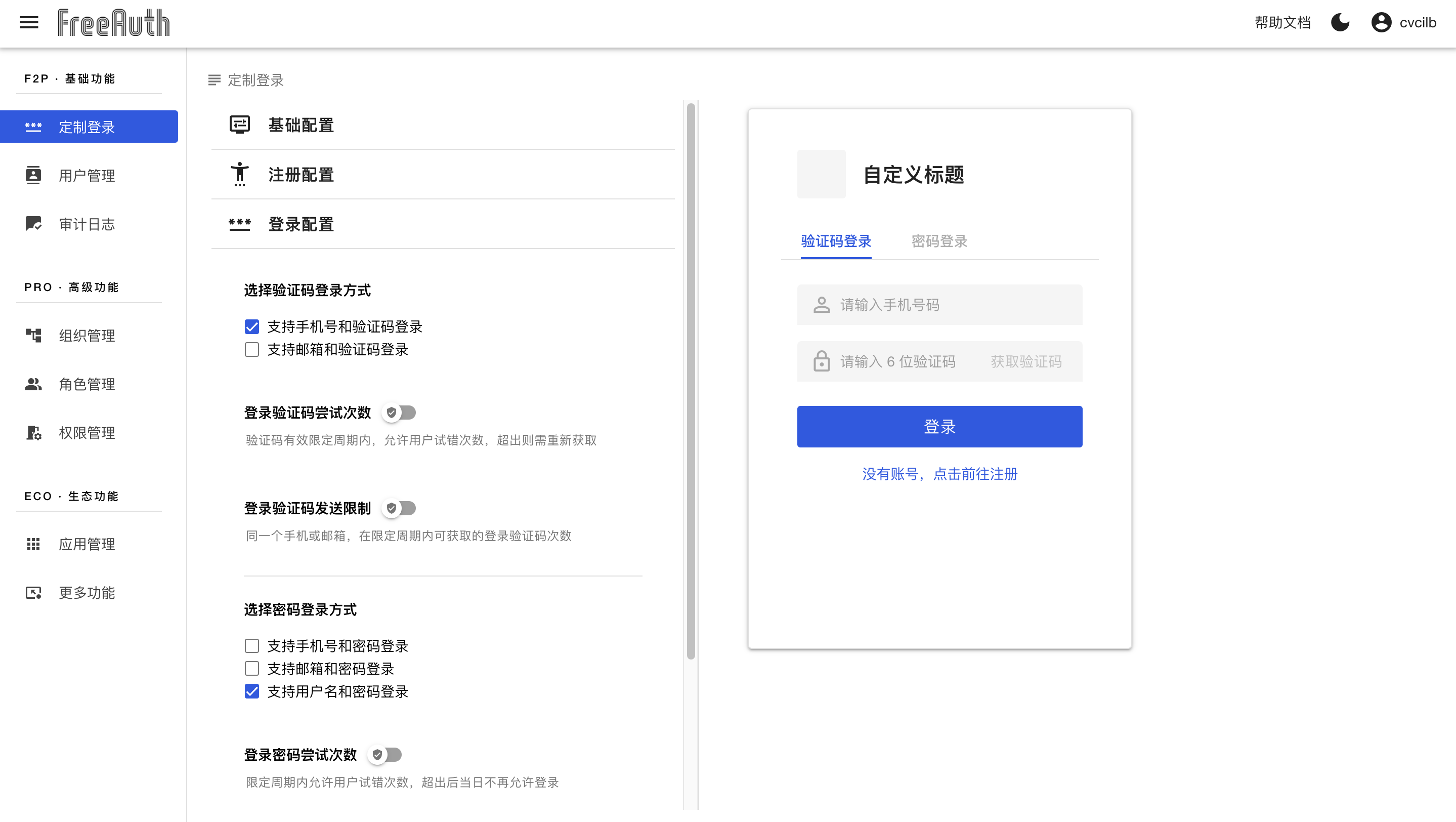Click 选择验证码登录方式 heading
The width and height of the screenshot is (1456, 822).
click(307, 290)
